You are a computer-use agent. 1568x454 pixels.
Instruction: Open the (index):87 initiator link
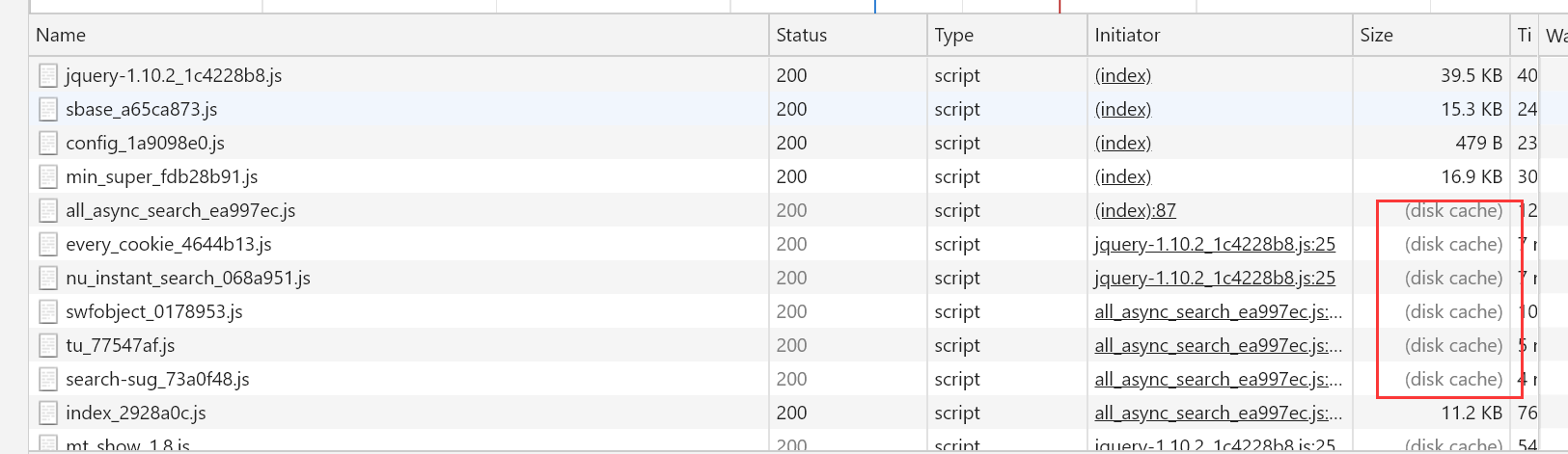[1135, 210]
